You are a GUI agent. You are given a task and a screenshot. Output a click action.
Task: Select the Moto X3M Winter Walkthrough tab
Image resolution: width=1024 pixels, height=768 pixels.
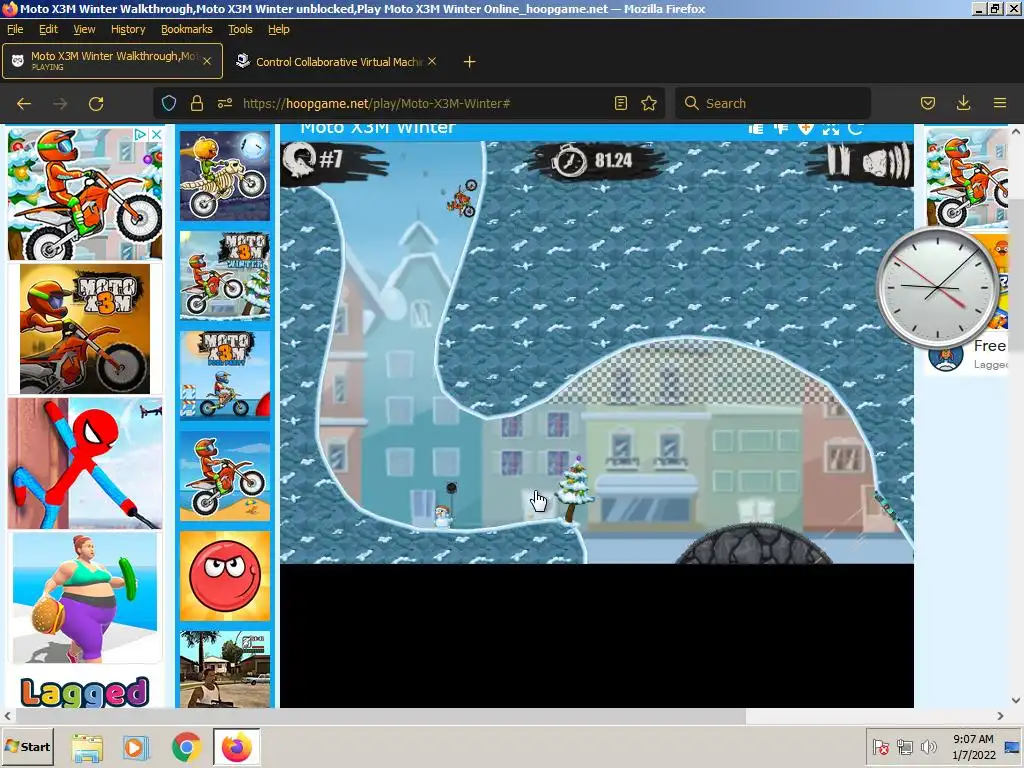112,61
